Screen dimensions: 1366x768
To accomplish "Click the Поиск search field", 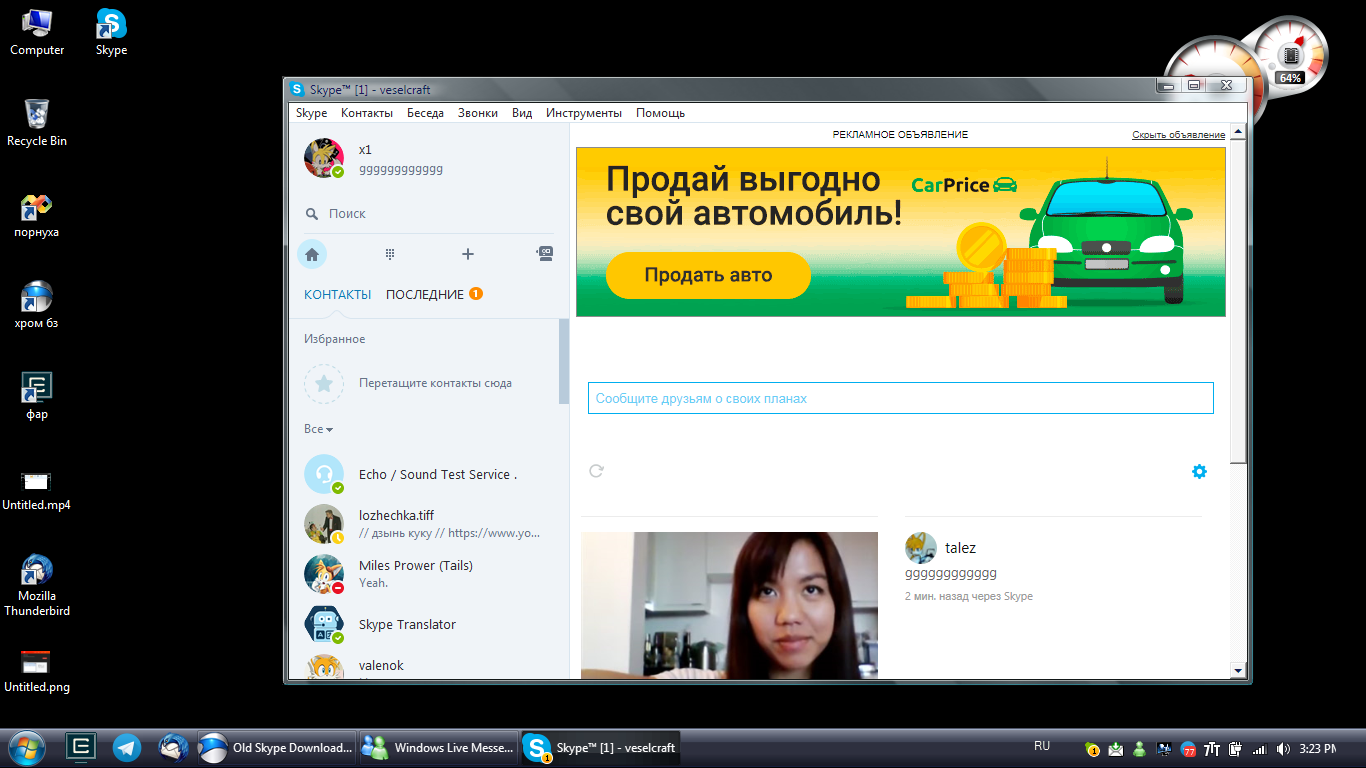I will [x=429, y=214].
